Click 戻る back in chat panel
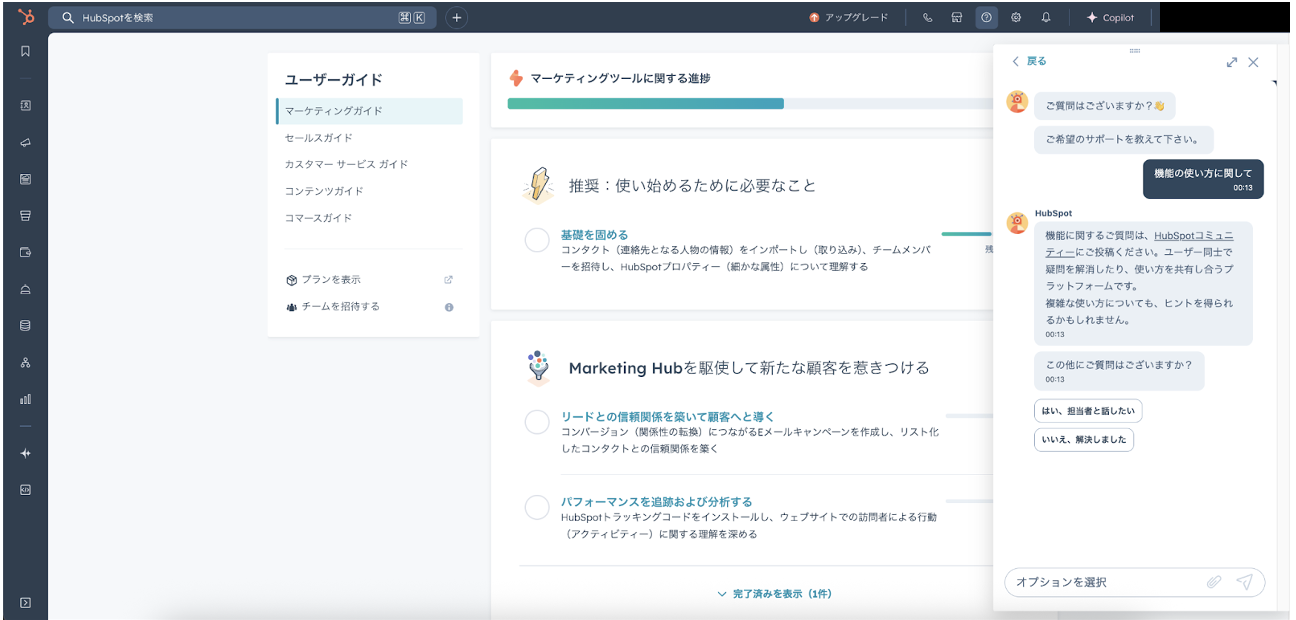The height and width of the screenshot is (620, 1296). [x=1029, y=62]
